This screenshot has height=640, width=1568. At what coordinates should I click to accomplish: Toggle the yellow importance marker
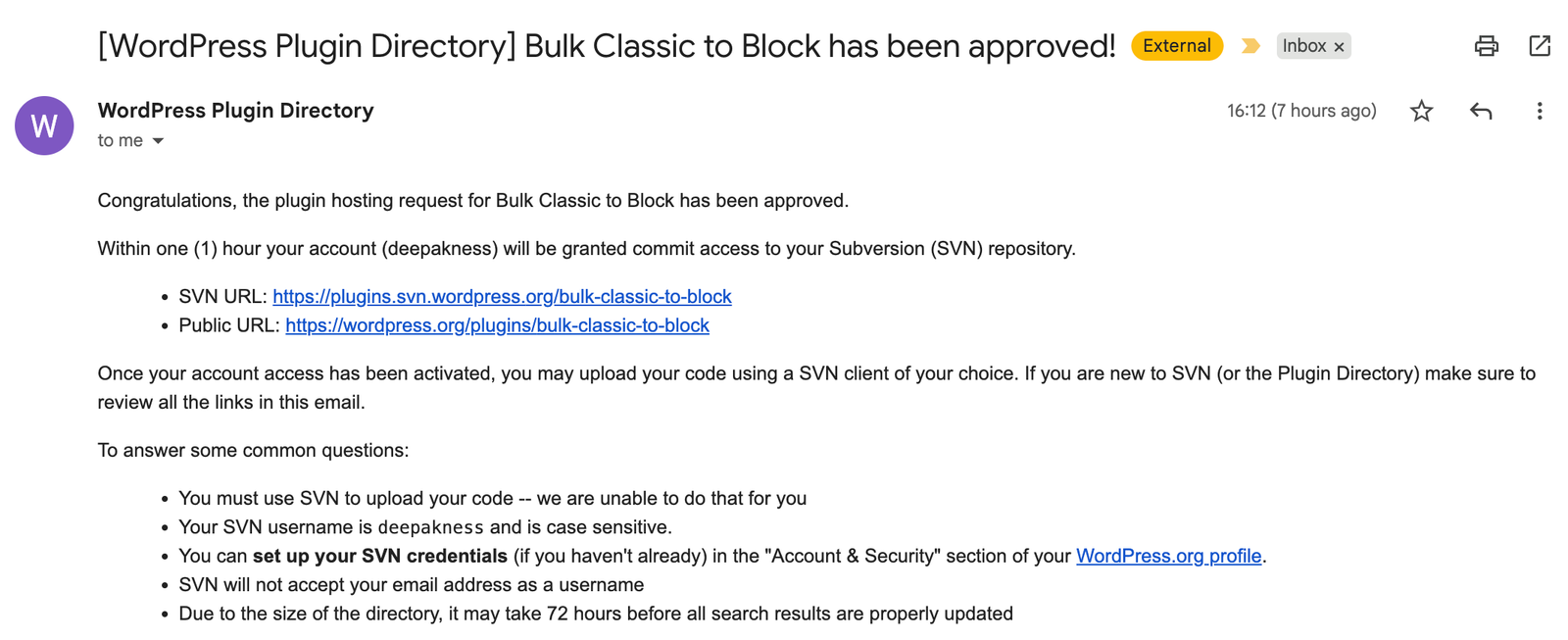[1249, 46]
